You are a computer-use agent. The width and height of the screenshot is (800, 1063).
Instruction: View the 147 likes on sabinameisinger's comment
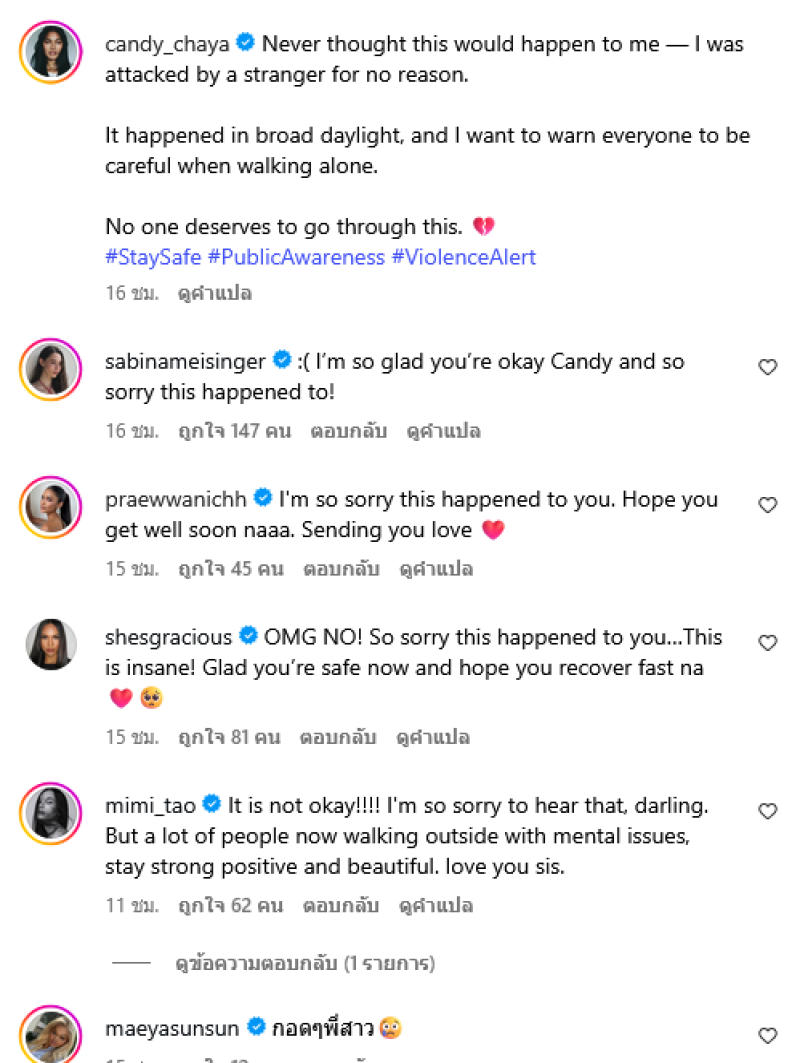pos(231,431)
